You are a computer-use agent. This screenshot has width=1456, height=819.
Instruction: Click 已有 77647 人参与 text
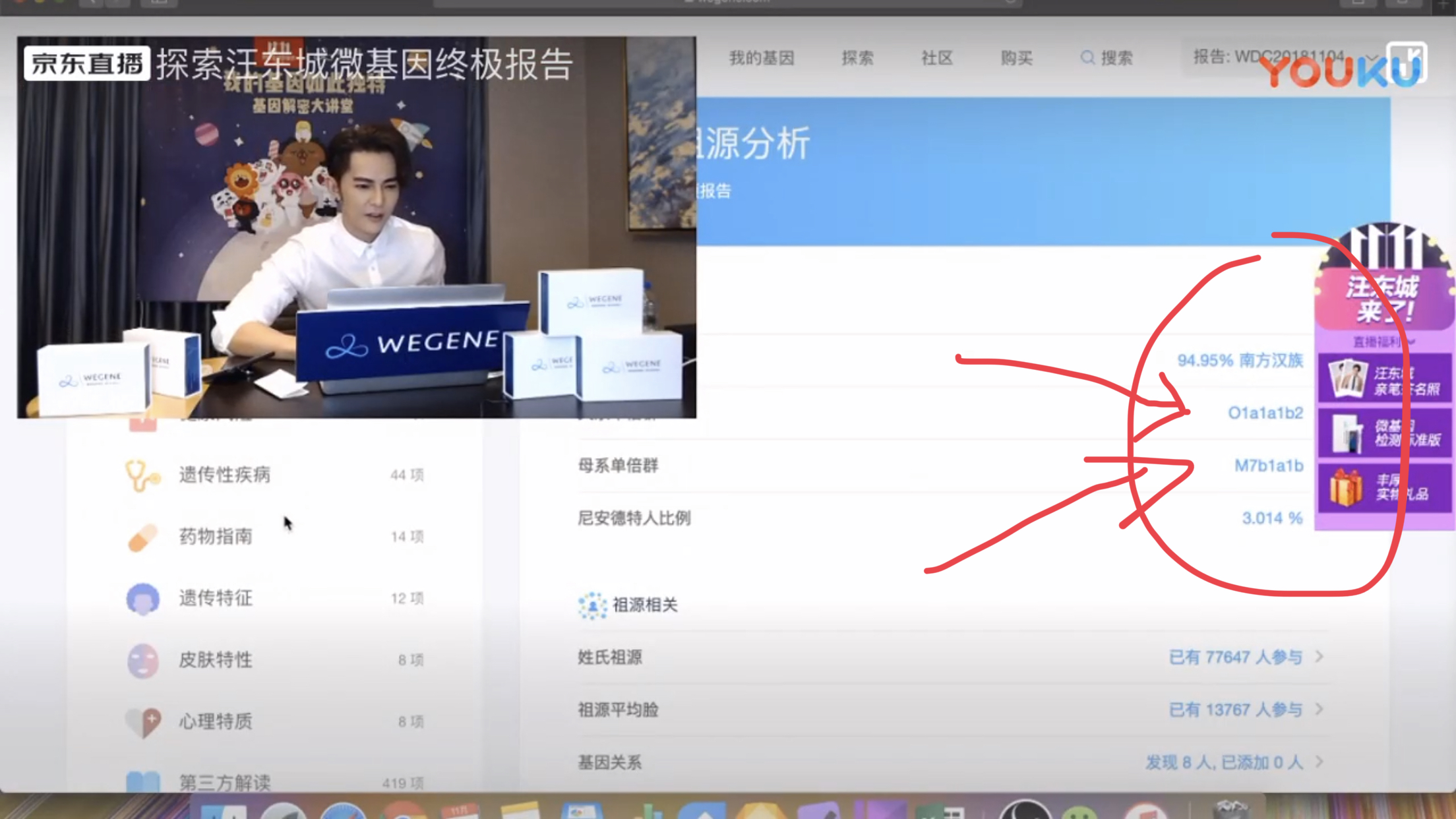coord(1235,657)
